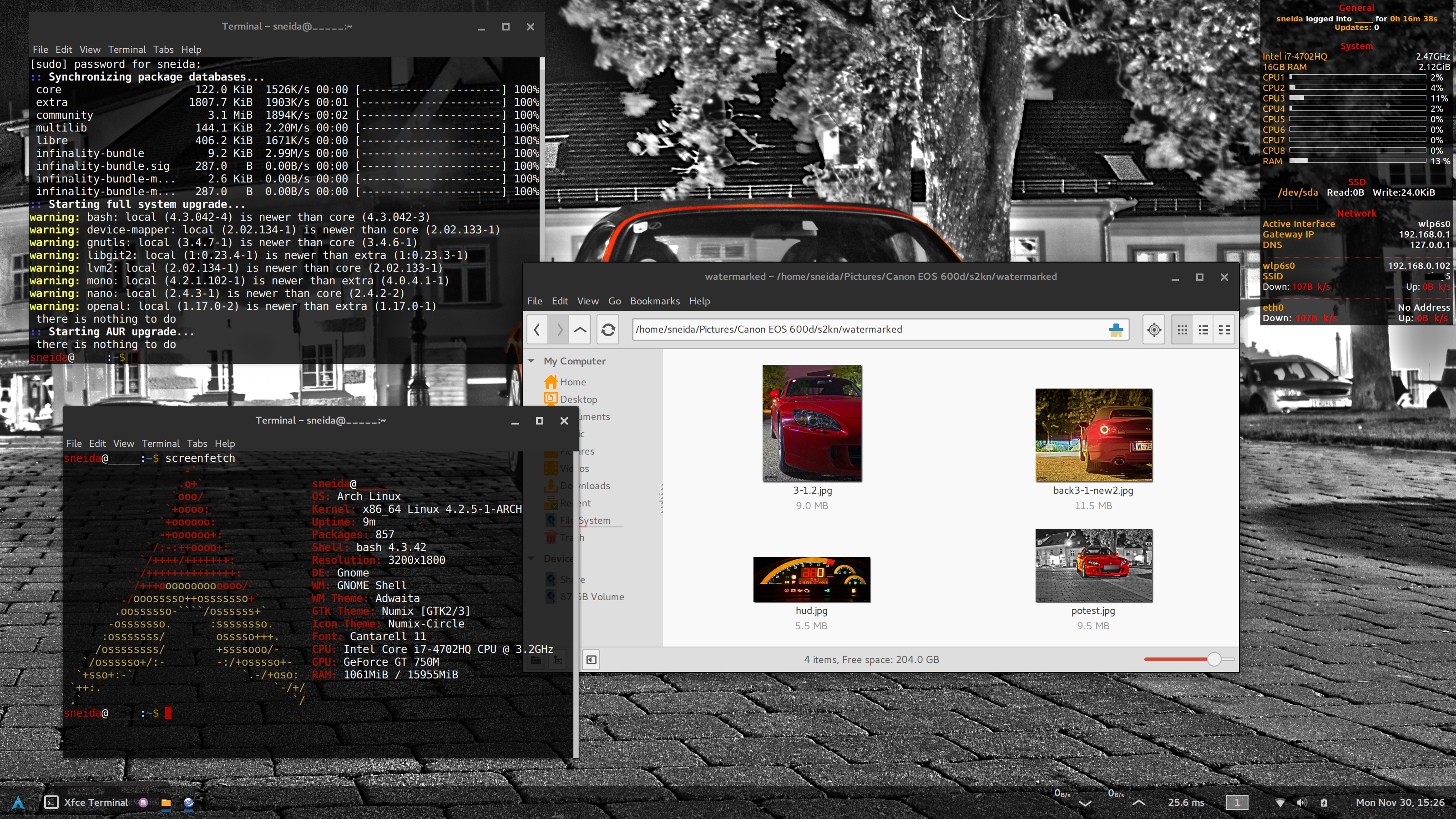Select the back3-1-new2.jpg thumbnail

click(1094, 435)
